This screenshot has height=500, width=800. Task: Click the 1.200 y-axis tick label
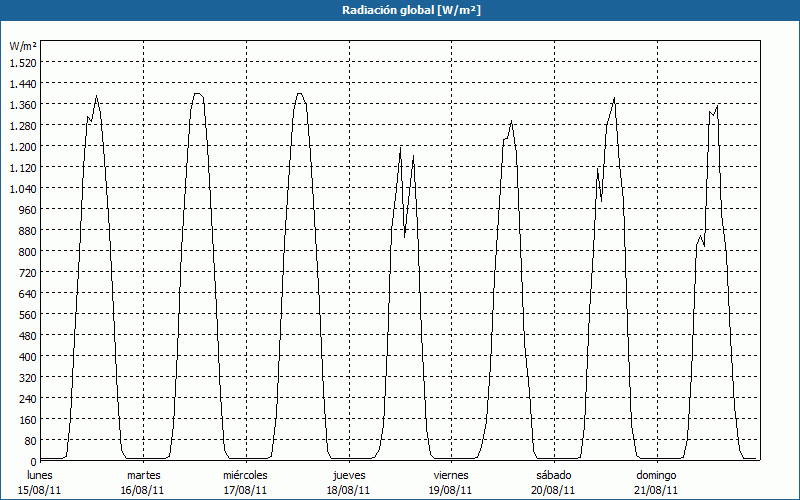(21, 146)
